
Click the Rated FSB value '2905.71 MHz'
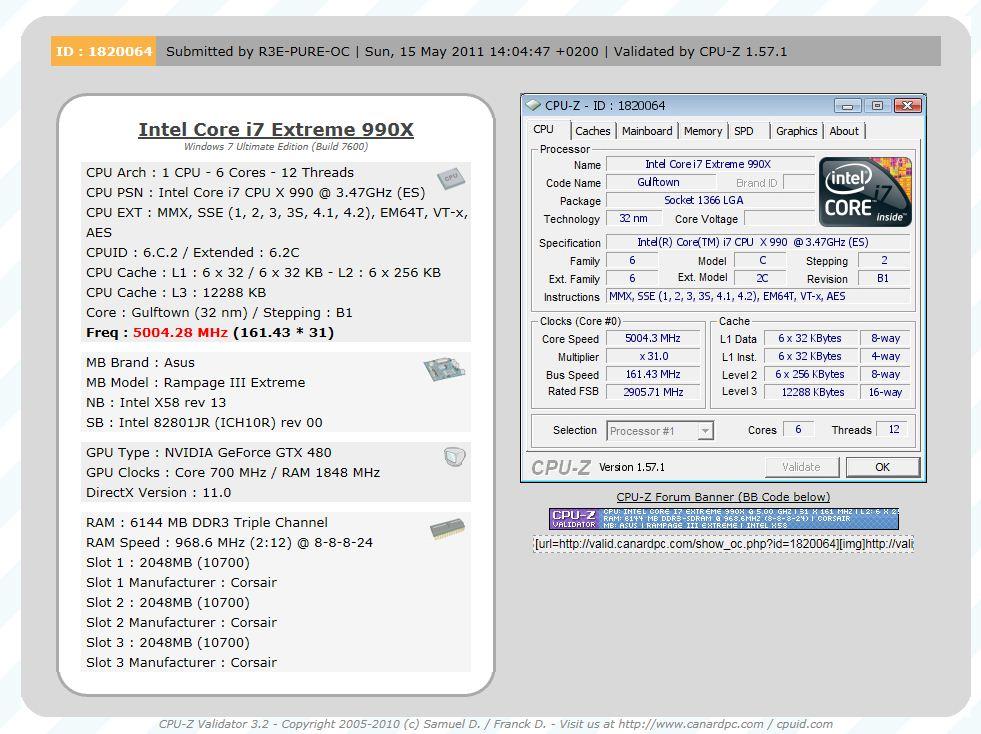click(x=653, y=392)
